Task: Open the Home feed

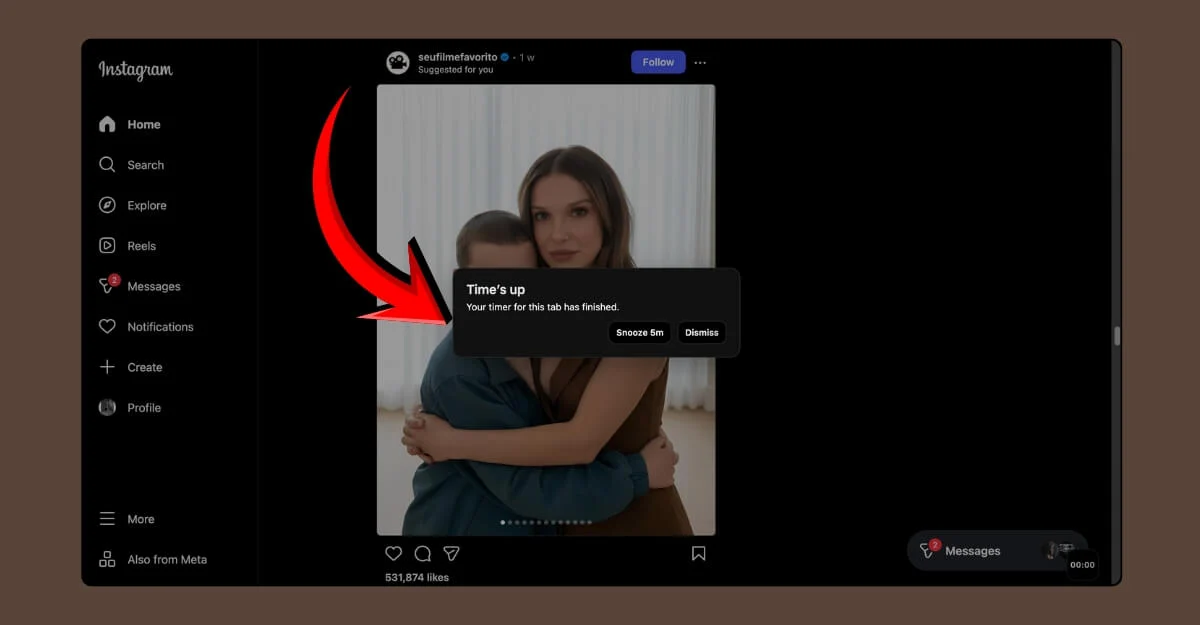Action: coord(143,124)
